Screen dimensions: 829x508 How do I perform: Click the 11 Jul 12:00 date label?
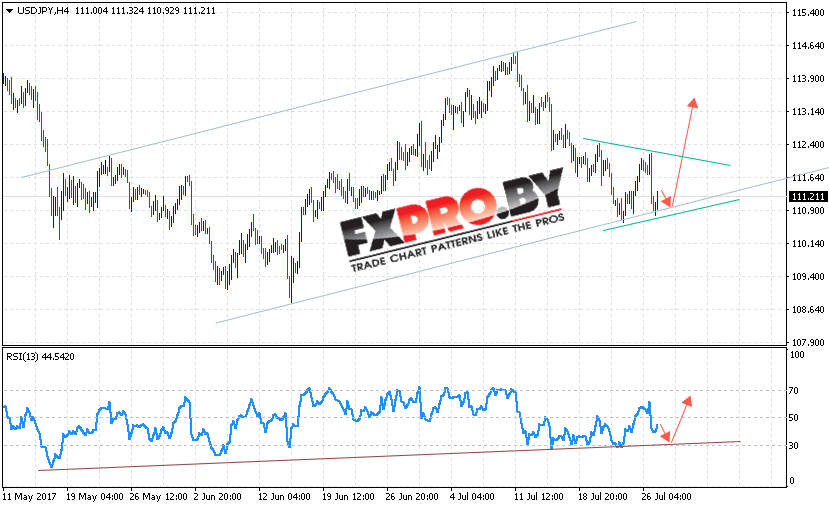tap(539, 497)
